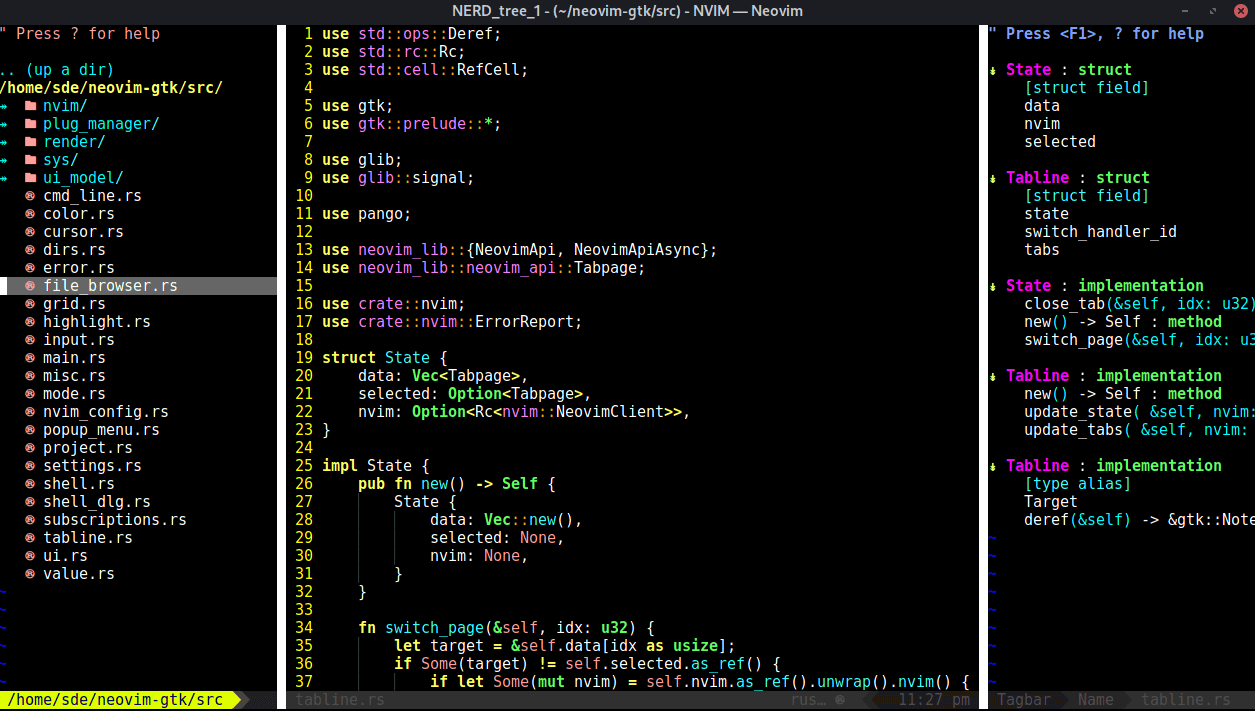Click the Rust icon beside shell_dlg.rs
This screenshot has height=711, width=1255.
pyautogui.click(x=30, y=502)
